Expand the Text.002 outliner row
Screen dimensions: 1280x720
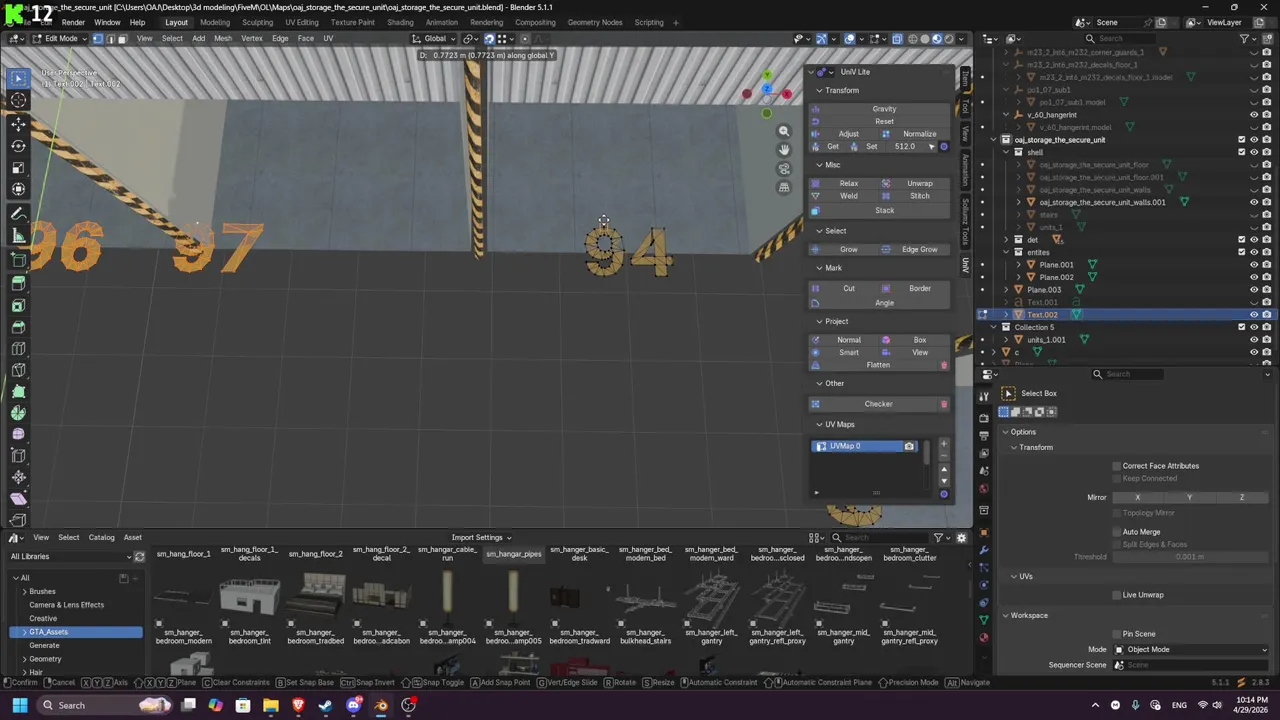(1006, 314)
